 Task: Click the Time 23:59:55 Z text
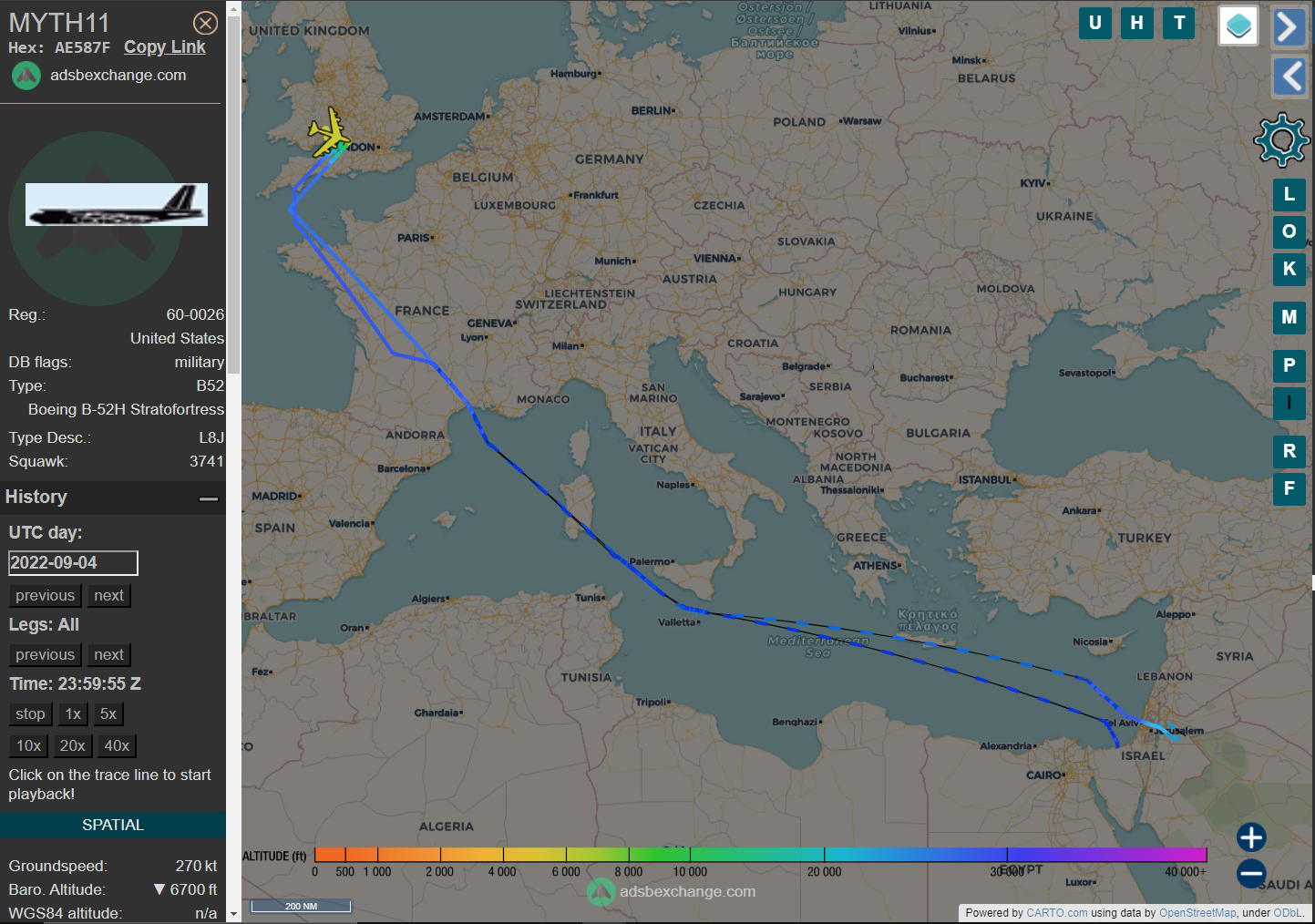75,683
